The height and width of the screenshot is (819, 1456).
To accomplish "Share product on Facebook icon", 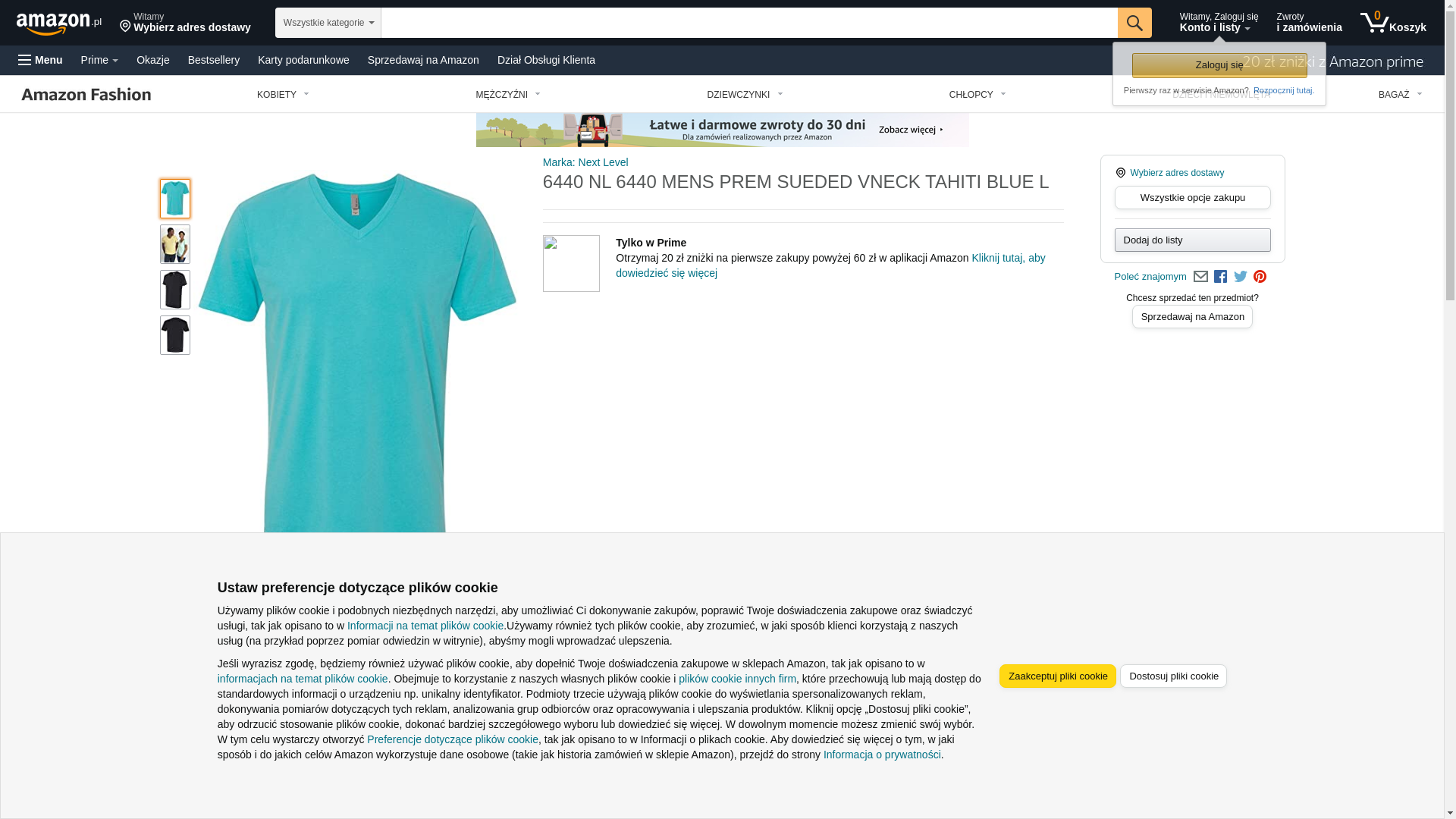I will tap(1220, 277).
